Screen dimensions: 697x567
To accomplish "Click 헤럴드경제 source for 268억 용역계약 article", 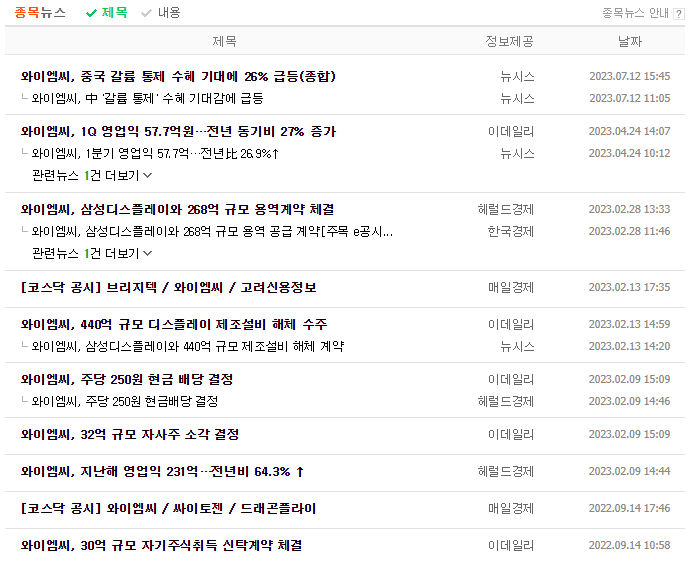I will [506, 209].
